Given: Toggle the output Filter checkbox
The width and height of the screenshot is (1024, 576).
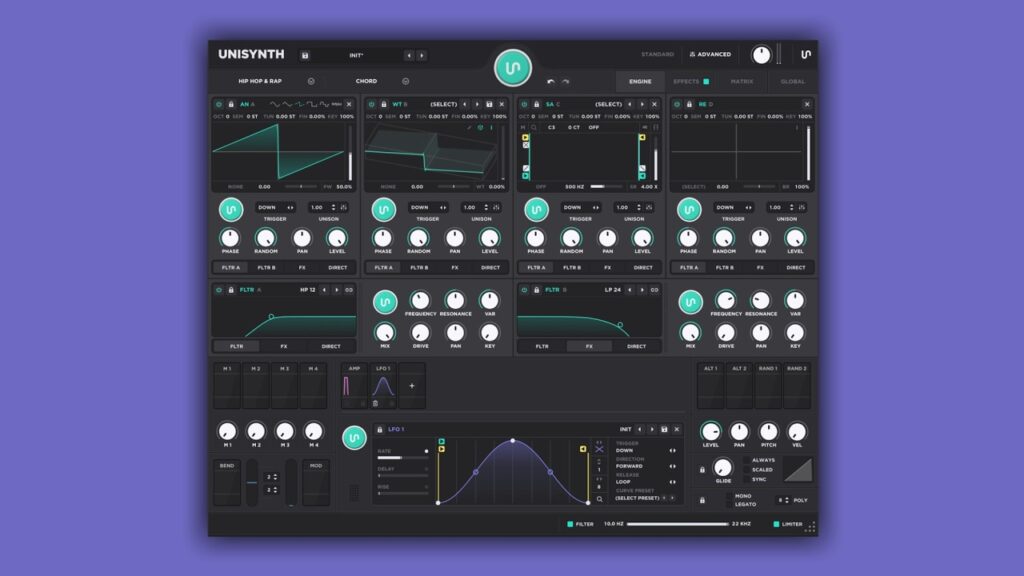Looking at the screenshot, I should 570,524.
